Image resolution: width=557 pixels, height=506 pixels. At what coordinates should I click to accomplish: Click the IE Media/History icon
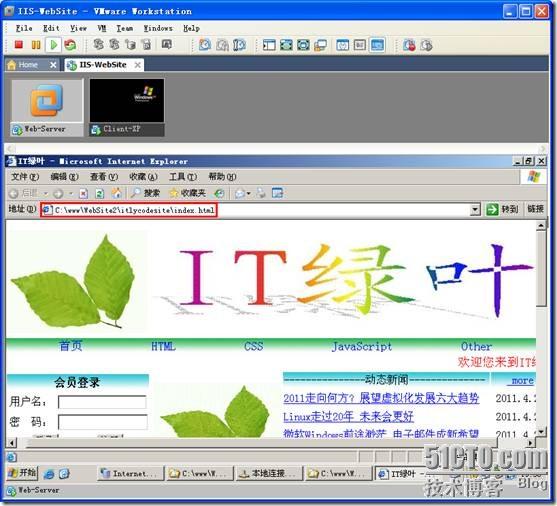point(219,193)
